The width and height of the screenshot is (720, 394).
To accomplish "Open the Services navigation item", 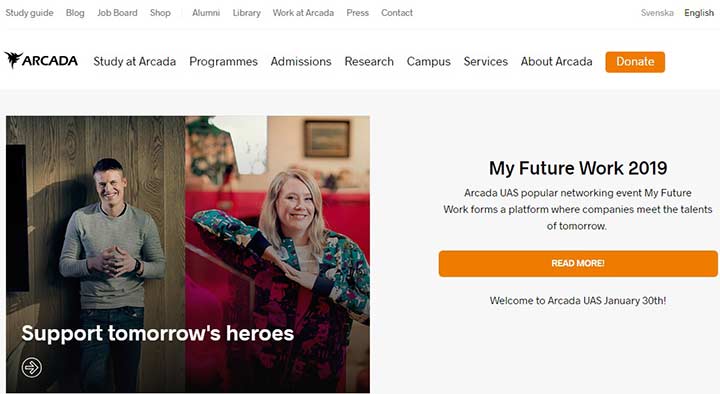I will (485, 62).
